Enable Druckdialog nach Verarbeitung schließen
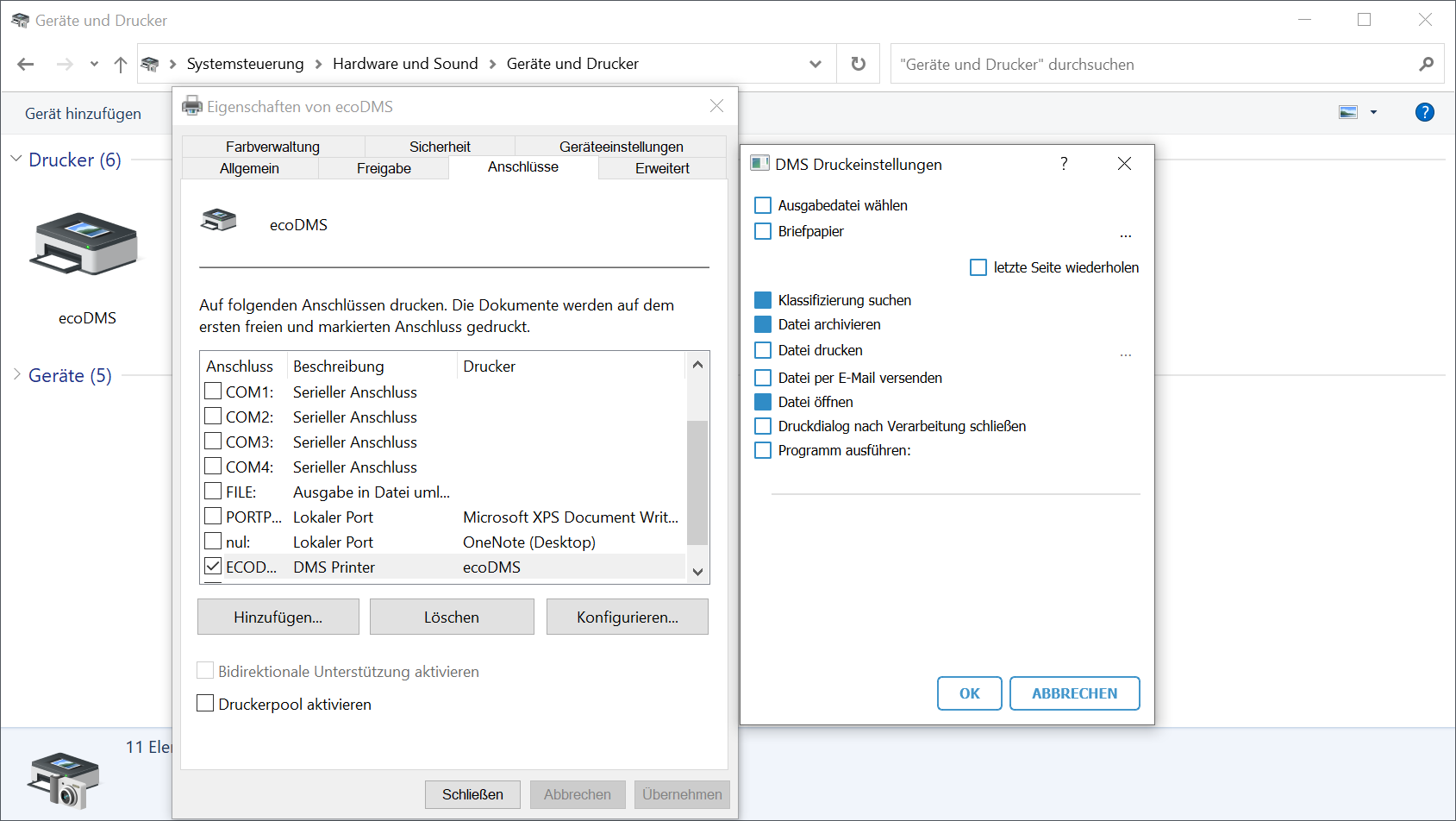The width and height of the screenshot is (1456, 821). [x=763, y=426]
